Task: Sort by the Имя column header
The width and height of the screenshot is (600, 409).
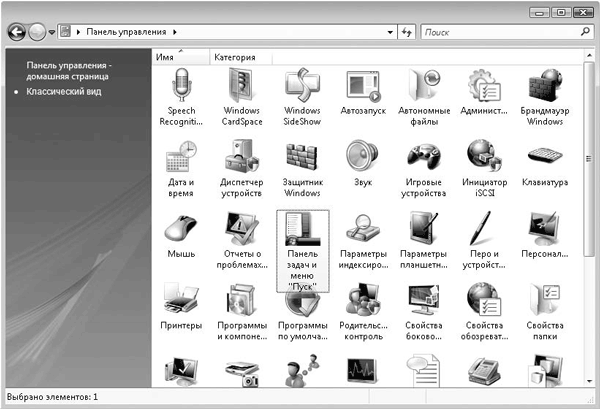Action: click(x=166, y=58)
